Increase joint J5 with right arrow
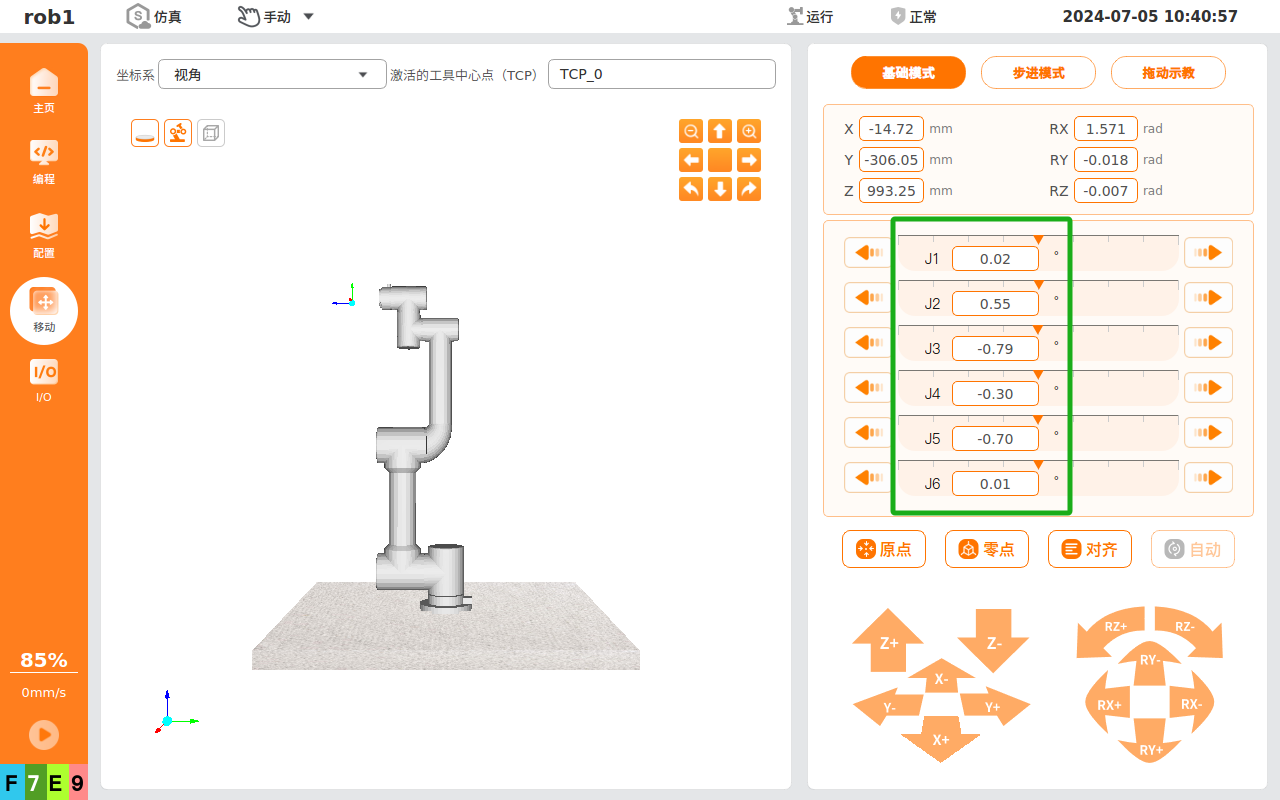 click(x=1208, y=433)
